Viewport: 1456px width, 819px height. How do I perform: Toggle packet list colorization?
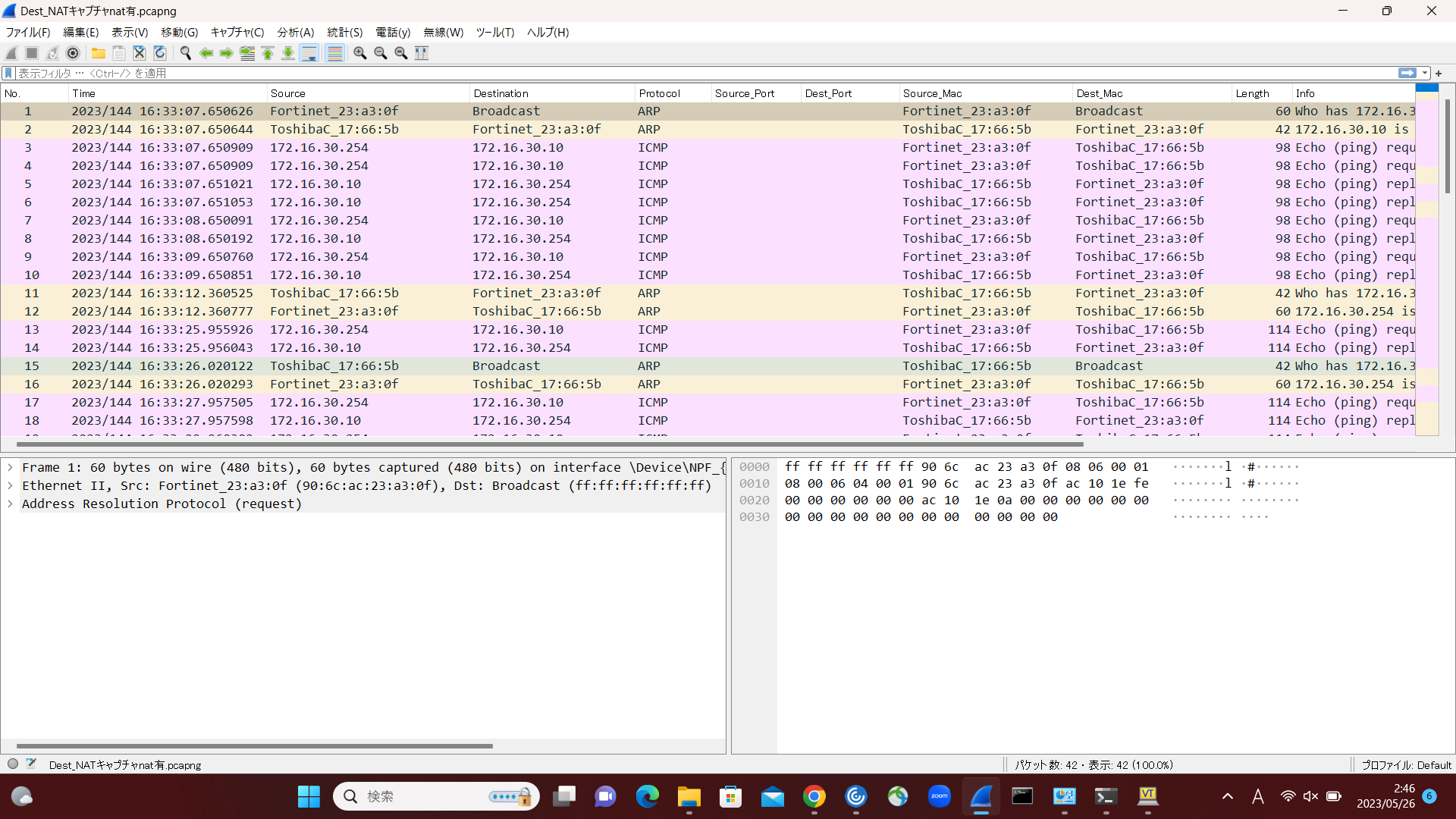(334, 53)
